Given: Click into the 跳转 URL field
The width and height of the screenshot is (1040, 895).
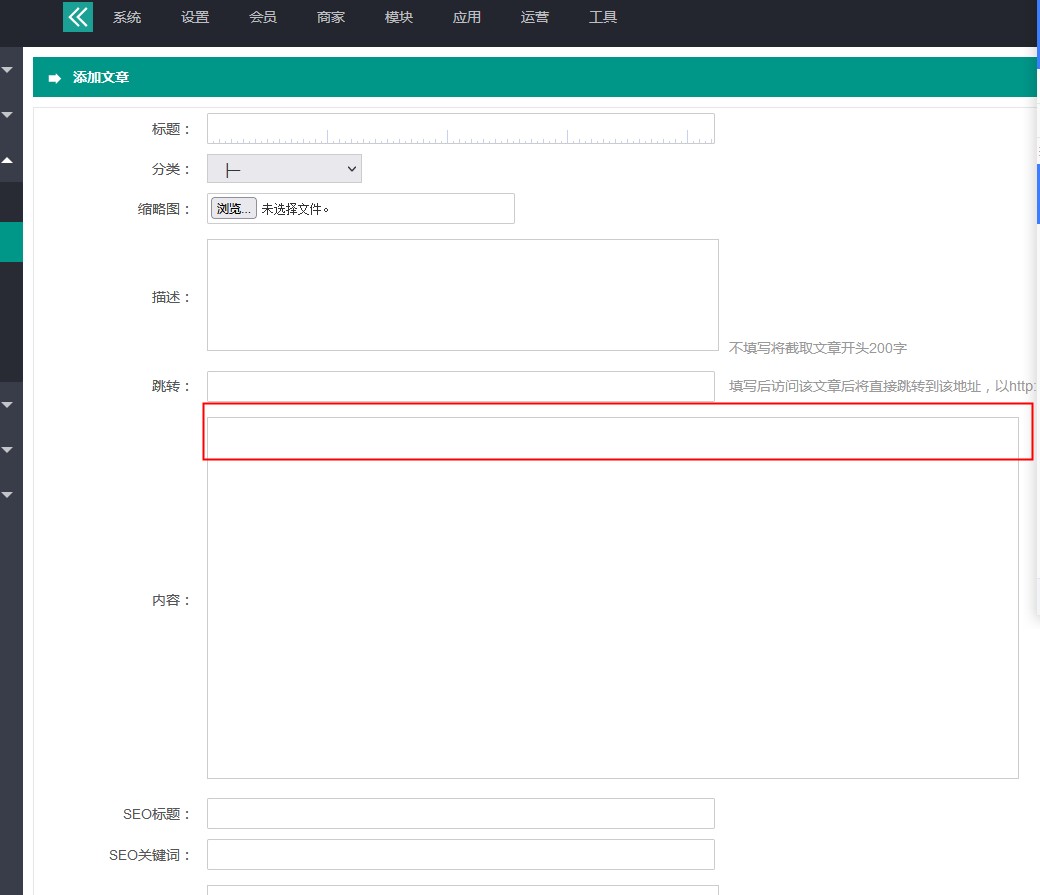Looking at the screenshot, I should [461, 386].
